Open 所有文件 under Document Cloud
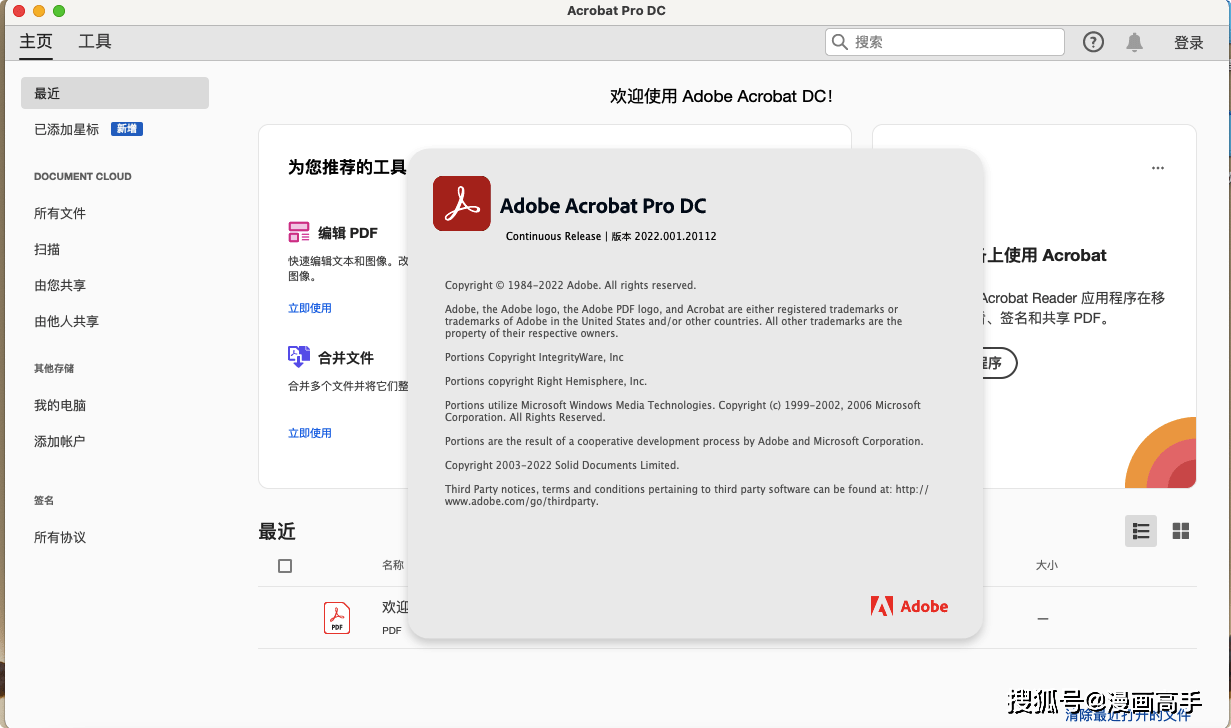 click(60, 213)
